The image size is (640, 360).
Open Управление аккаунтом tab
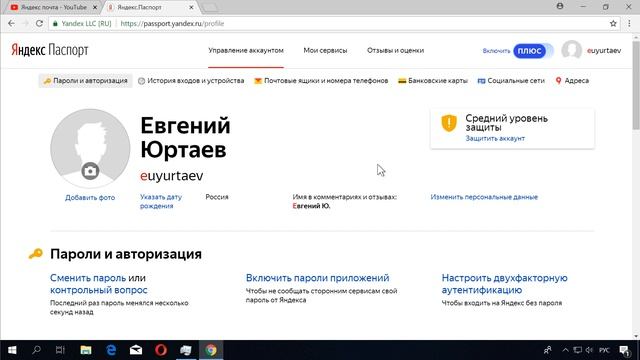(246, 51)
